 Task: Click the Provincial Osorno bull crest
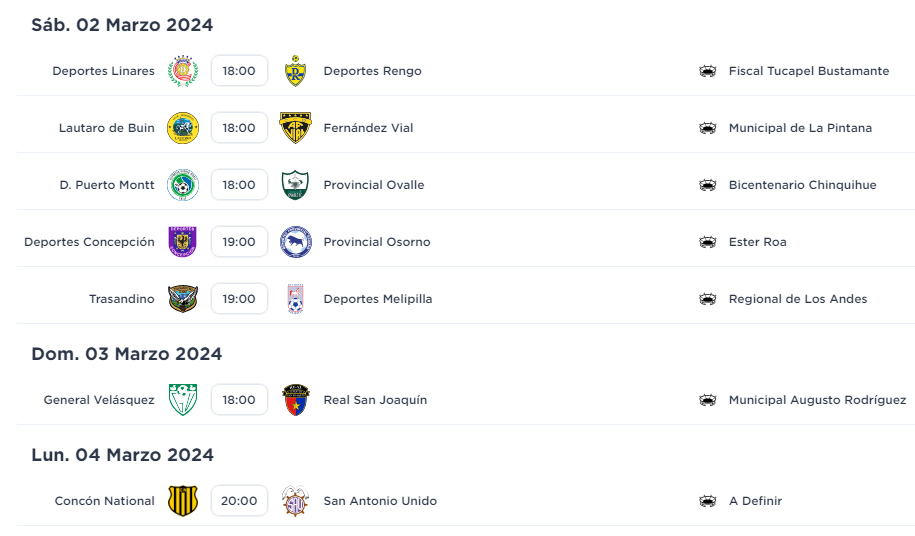295,242
